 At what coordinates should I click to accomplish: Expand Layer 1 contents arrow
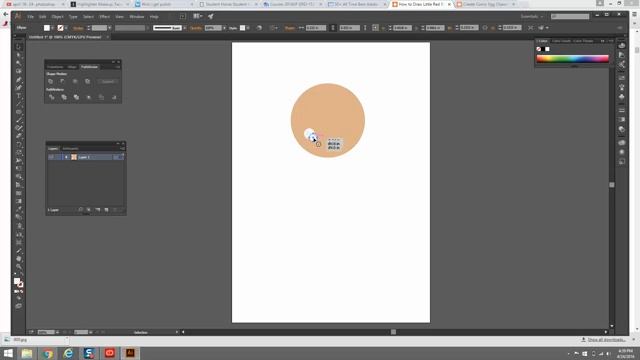pos(67,157)
